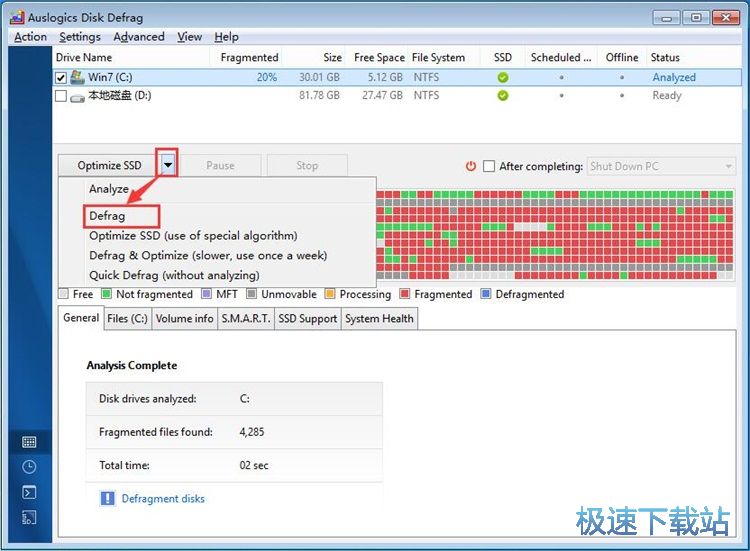Switch to the Volume info tab
Viewport: 750px width, 551px height.
pyautogui.click(x=184, y=319)
